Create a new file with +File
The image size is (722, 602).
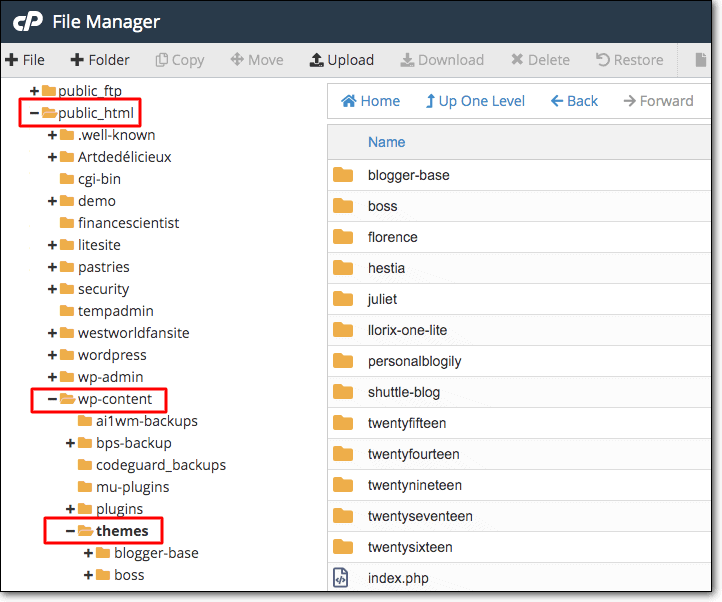point(25,60)
